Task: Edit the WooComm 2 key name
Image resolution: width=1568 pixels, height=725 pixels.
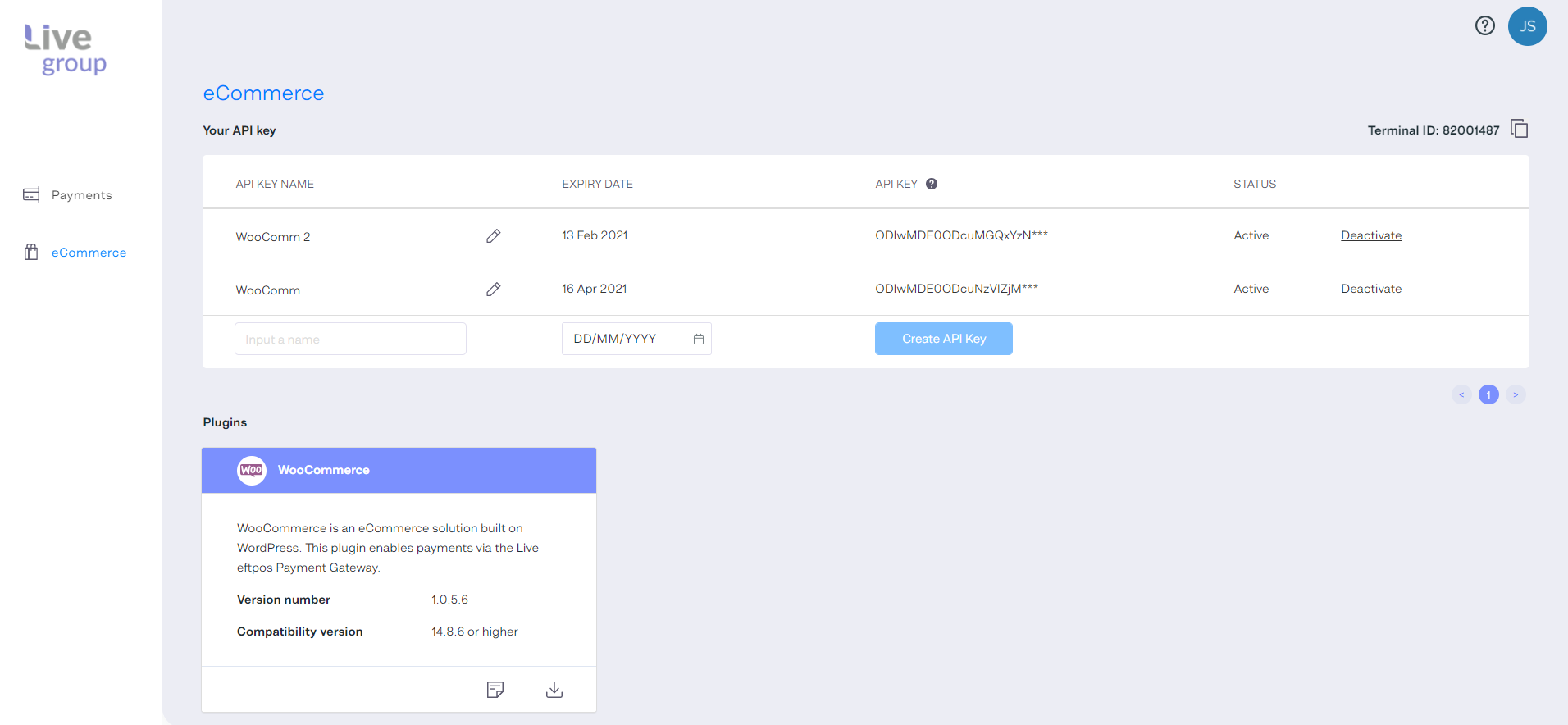Action: click(x=493, y=236)
